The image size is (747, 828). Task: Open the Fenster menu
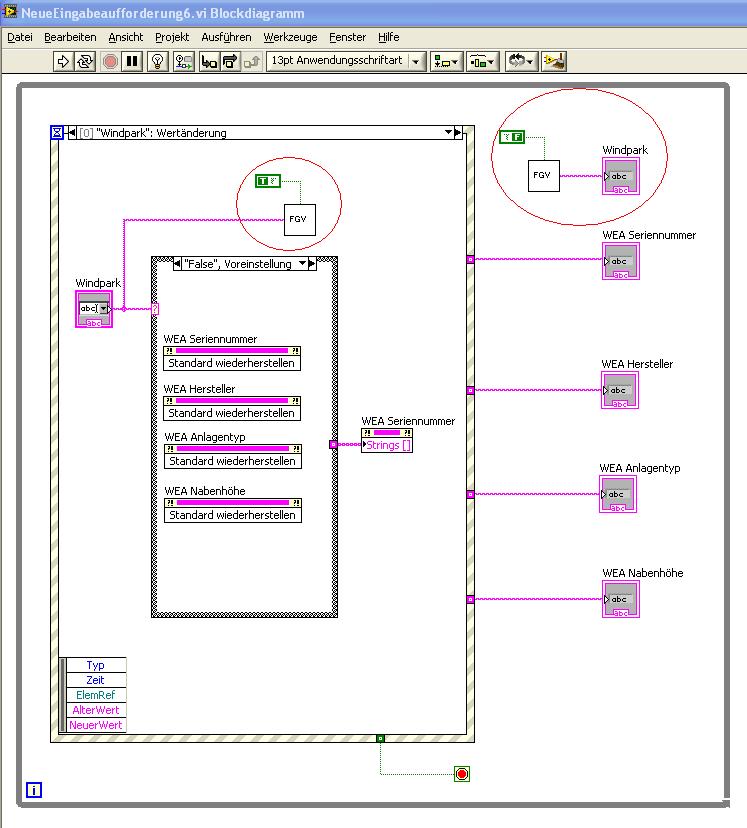click(347, 37)
